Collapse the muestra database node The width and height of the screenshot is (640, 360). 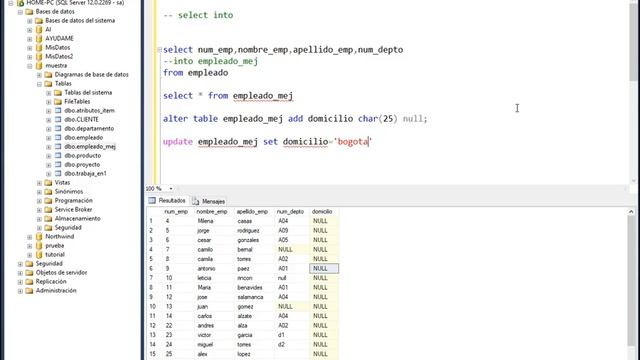point(30,66)
